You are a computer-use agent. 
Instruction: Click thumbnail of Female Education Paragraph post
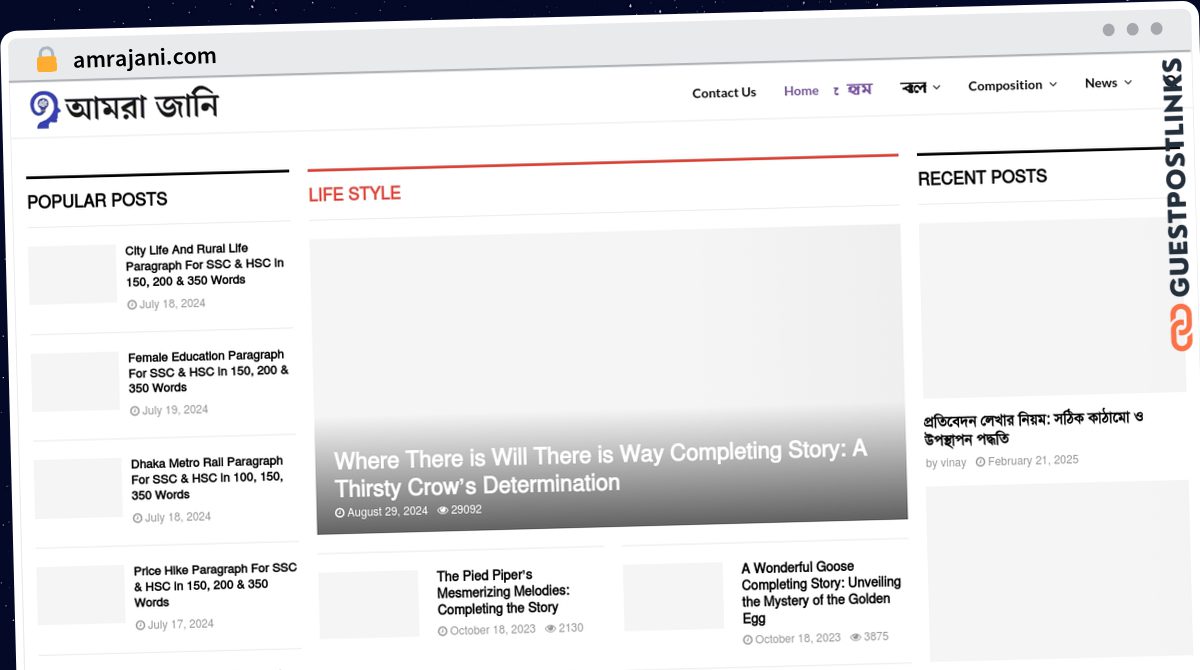[75, 382]
